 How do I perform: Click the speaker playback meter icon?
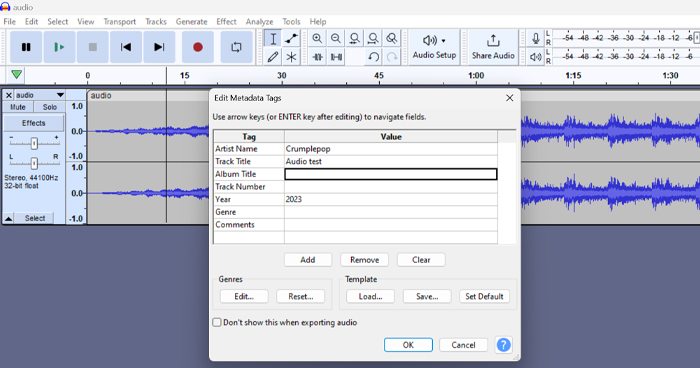tap(536, 57)
